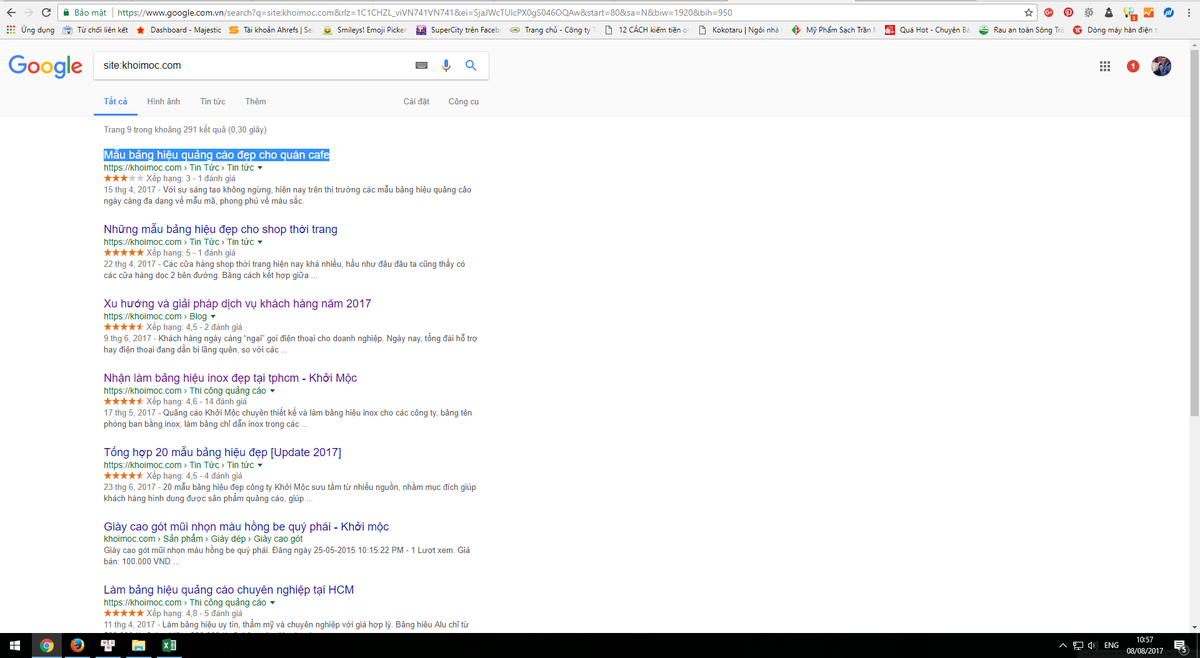Submit search with the magnifier icon
The image size is (1200, 658).
pos(470,66)
